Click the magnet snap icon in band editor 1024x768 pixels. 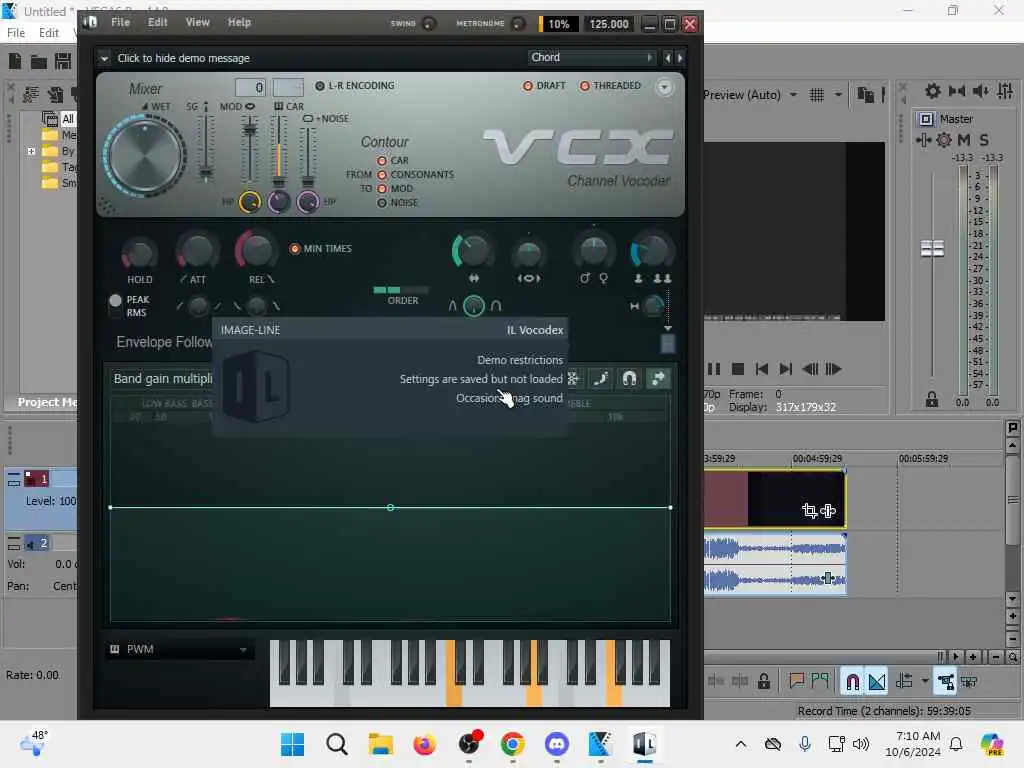[629, 379]
